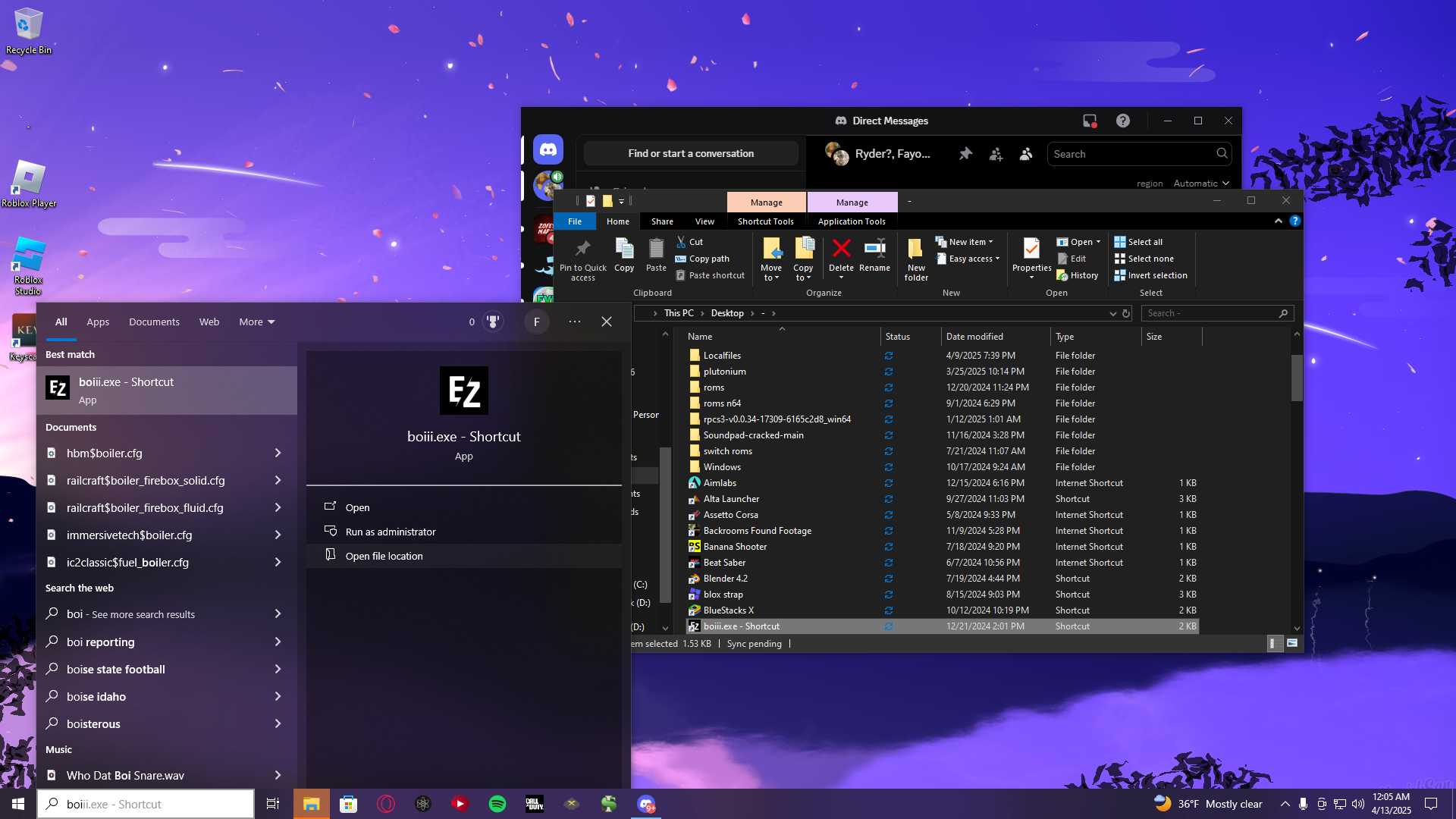This screenshot has height=819, width=1456.
Task: Click Discord pinned messages pin icon
Action: coord(965,154)
